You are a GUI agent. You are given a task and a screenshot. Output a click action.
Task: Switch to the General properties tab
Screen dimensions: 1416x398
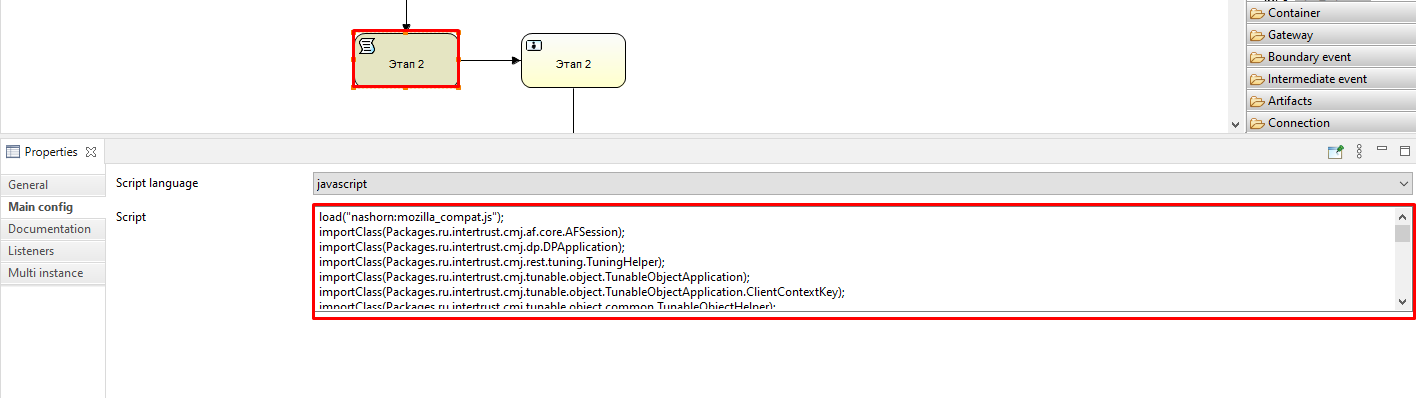(52, 185)
